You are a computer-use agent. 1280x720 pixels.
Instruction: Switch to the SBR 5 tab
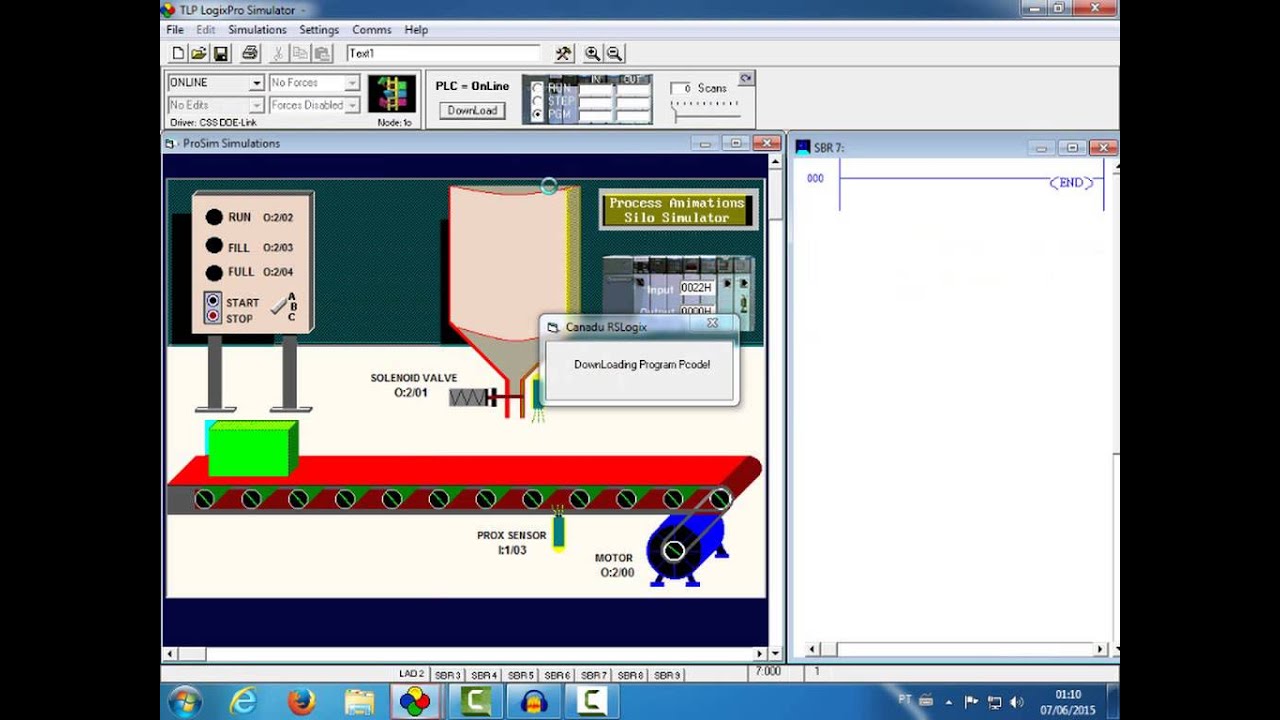coord(521,675)
